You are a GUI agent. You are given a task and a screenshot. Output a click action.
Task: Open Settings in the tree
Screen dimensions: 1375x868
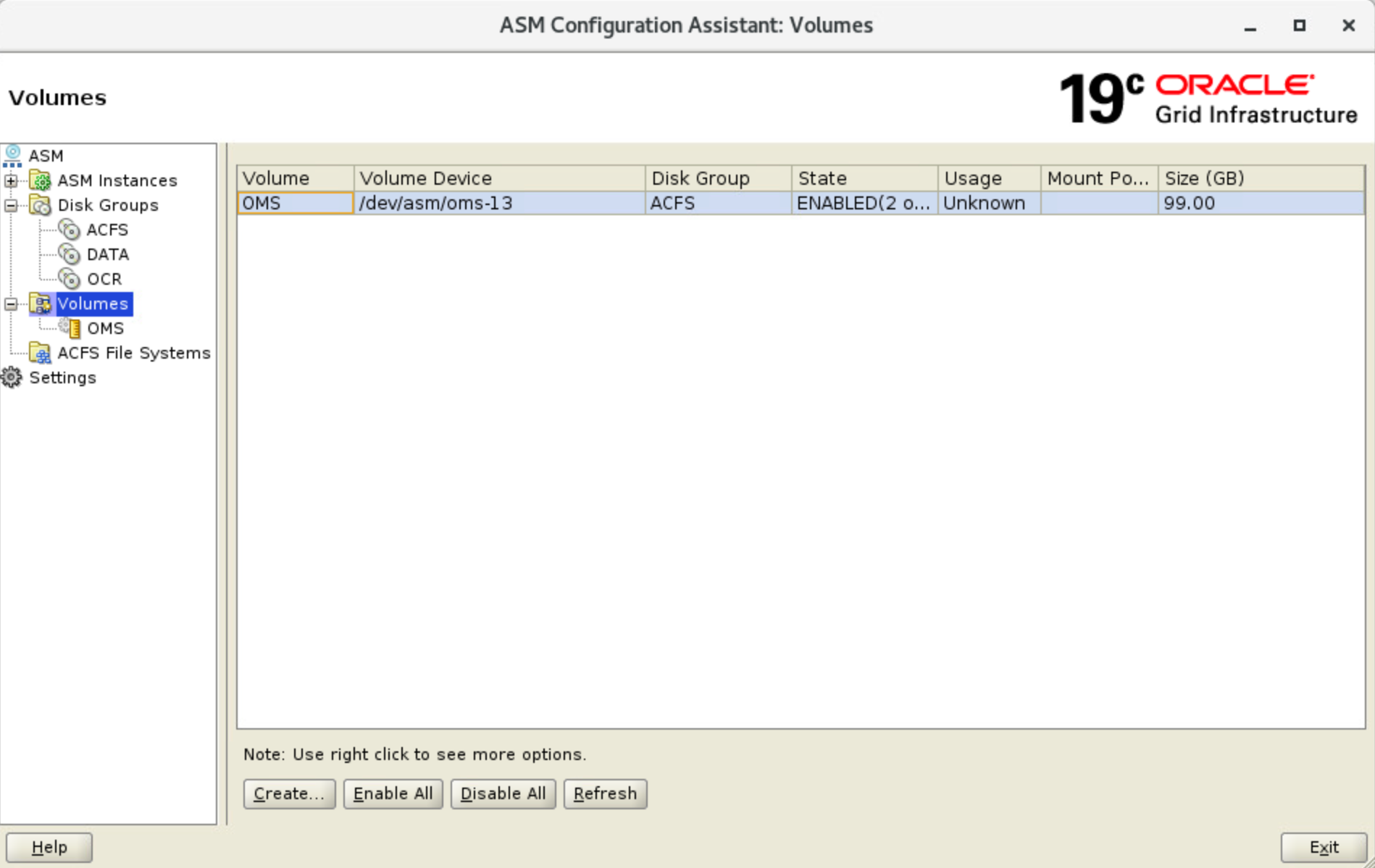[62, 377]
